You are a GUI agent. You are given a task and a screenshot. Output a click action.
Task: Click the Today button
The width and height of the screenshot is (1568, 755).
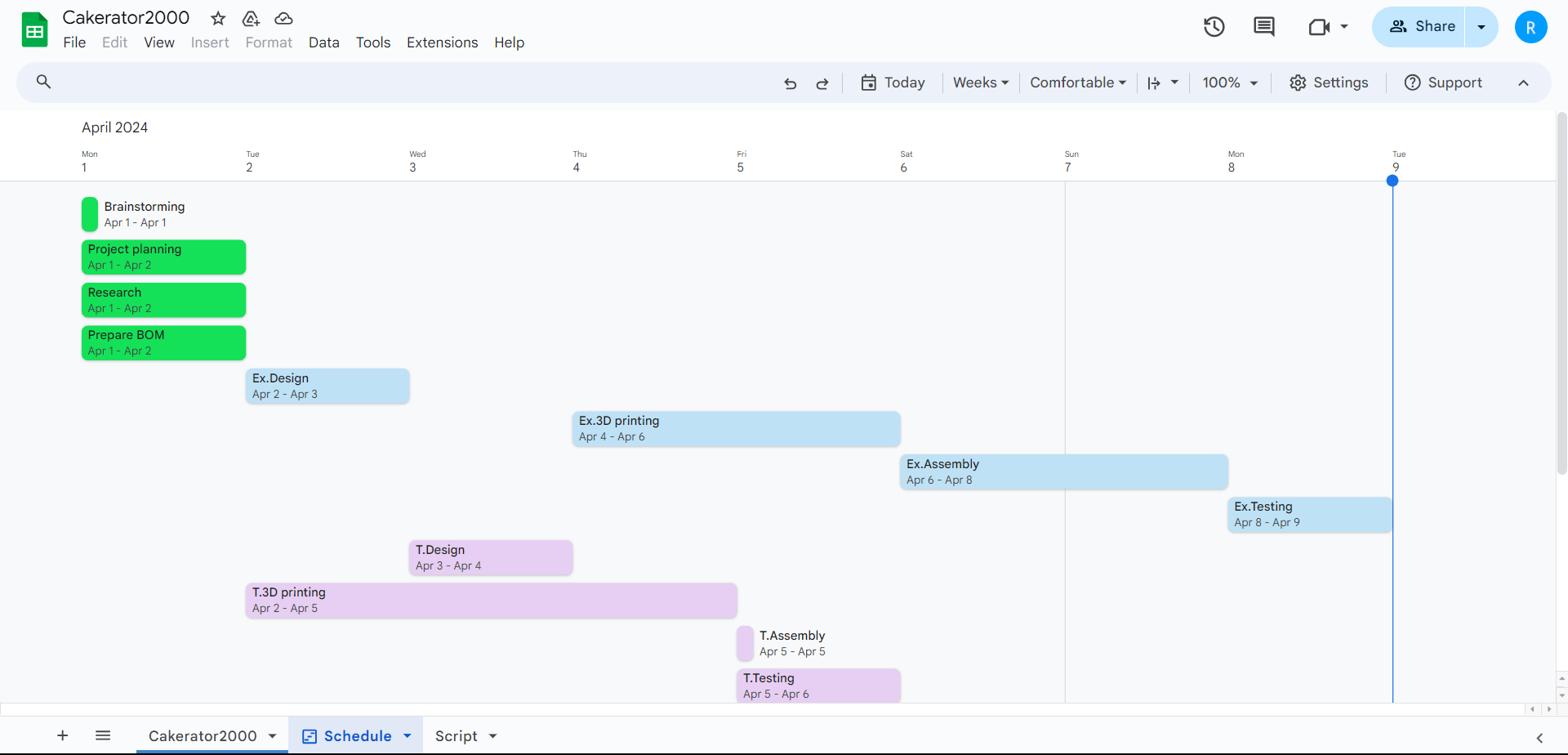(893, 83)
